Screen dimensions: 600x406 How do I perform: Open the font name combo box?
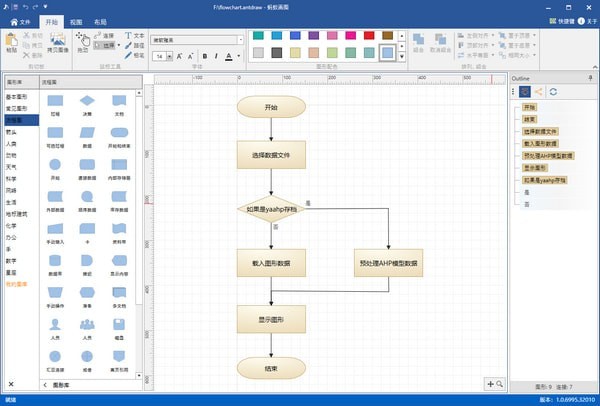pos(197,40)
